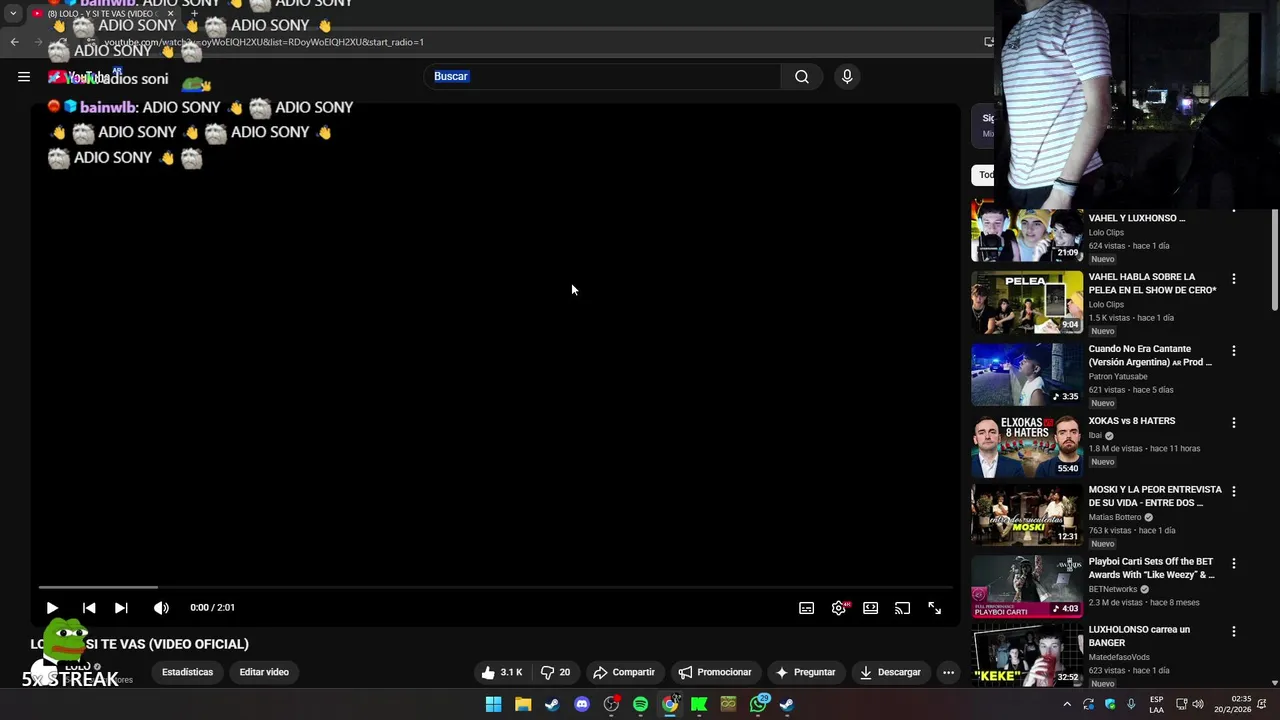Viewport: 1280px width, 720px height.
Task: Skip to next video in player
Action: coord(121,608)
